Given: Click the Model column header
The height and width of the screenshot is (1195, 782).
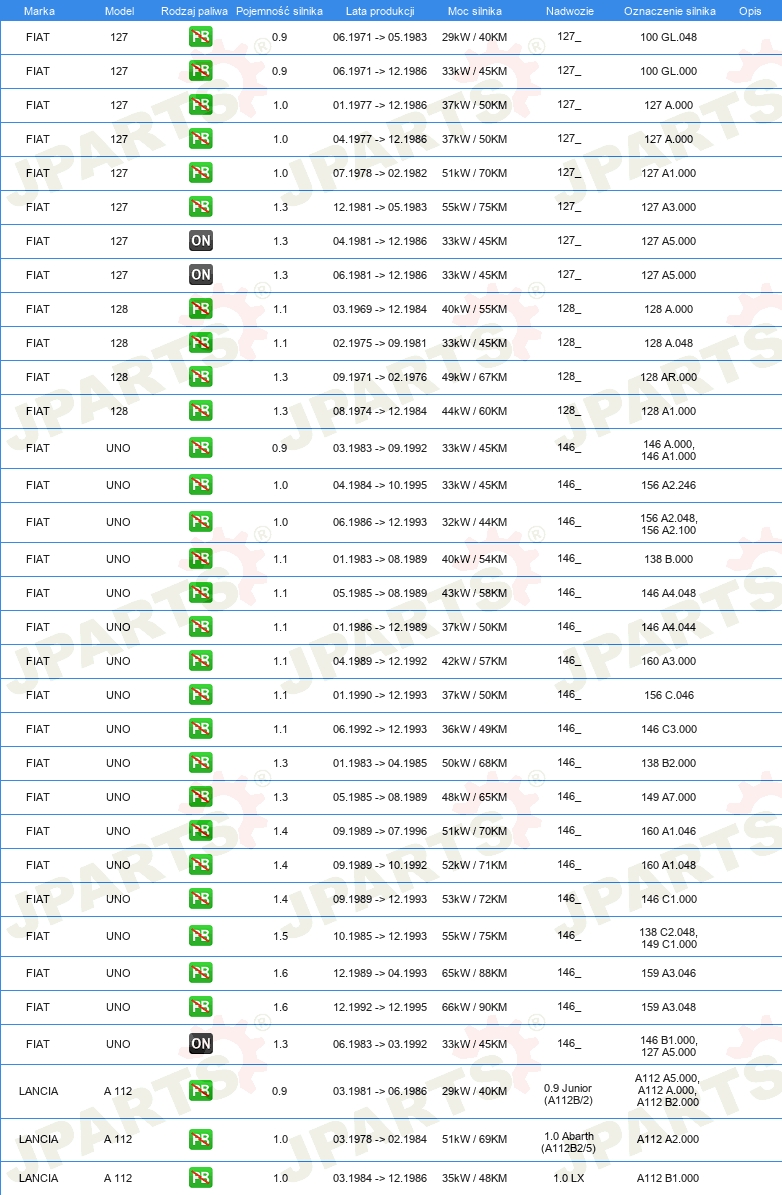Looking at the screenshot, I should (x=119, y=11).
